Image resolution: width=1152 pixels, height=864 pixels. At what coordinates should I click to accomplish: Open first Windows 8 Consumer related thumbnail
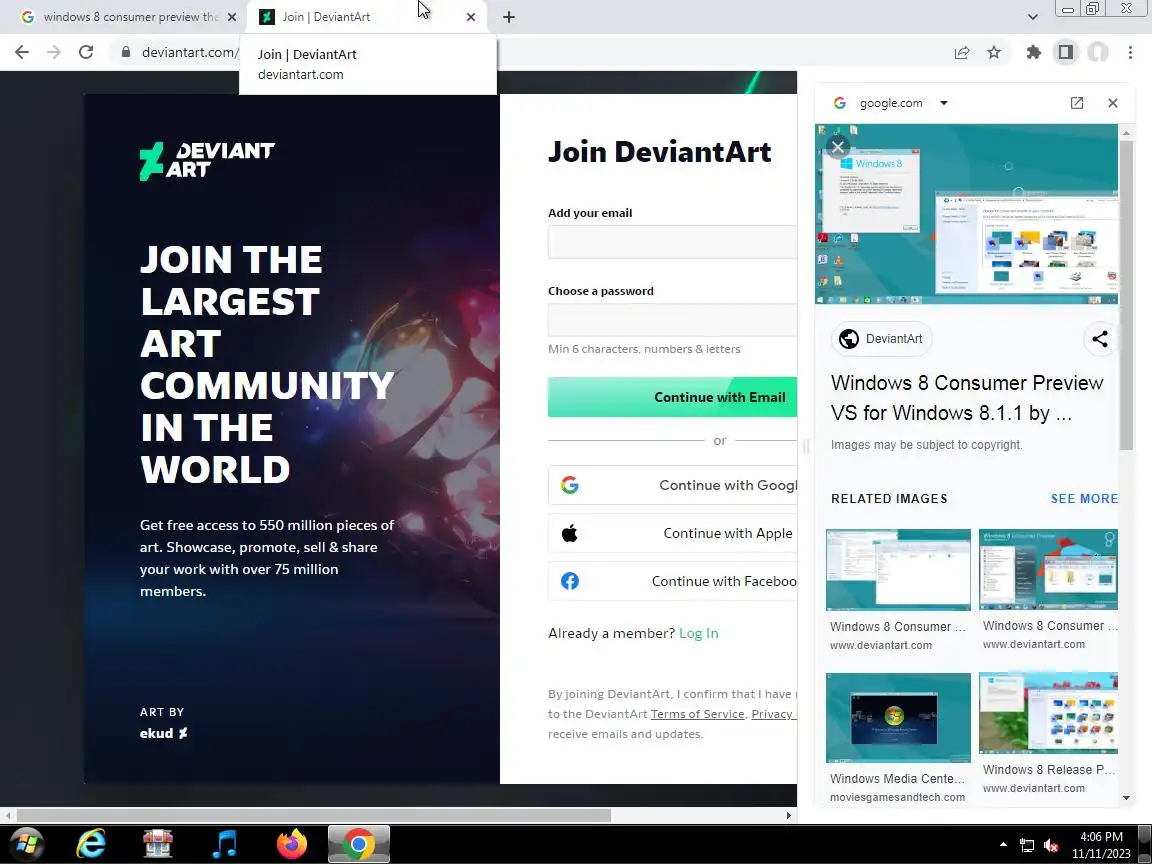(x=898, y=569)
